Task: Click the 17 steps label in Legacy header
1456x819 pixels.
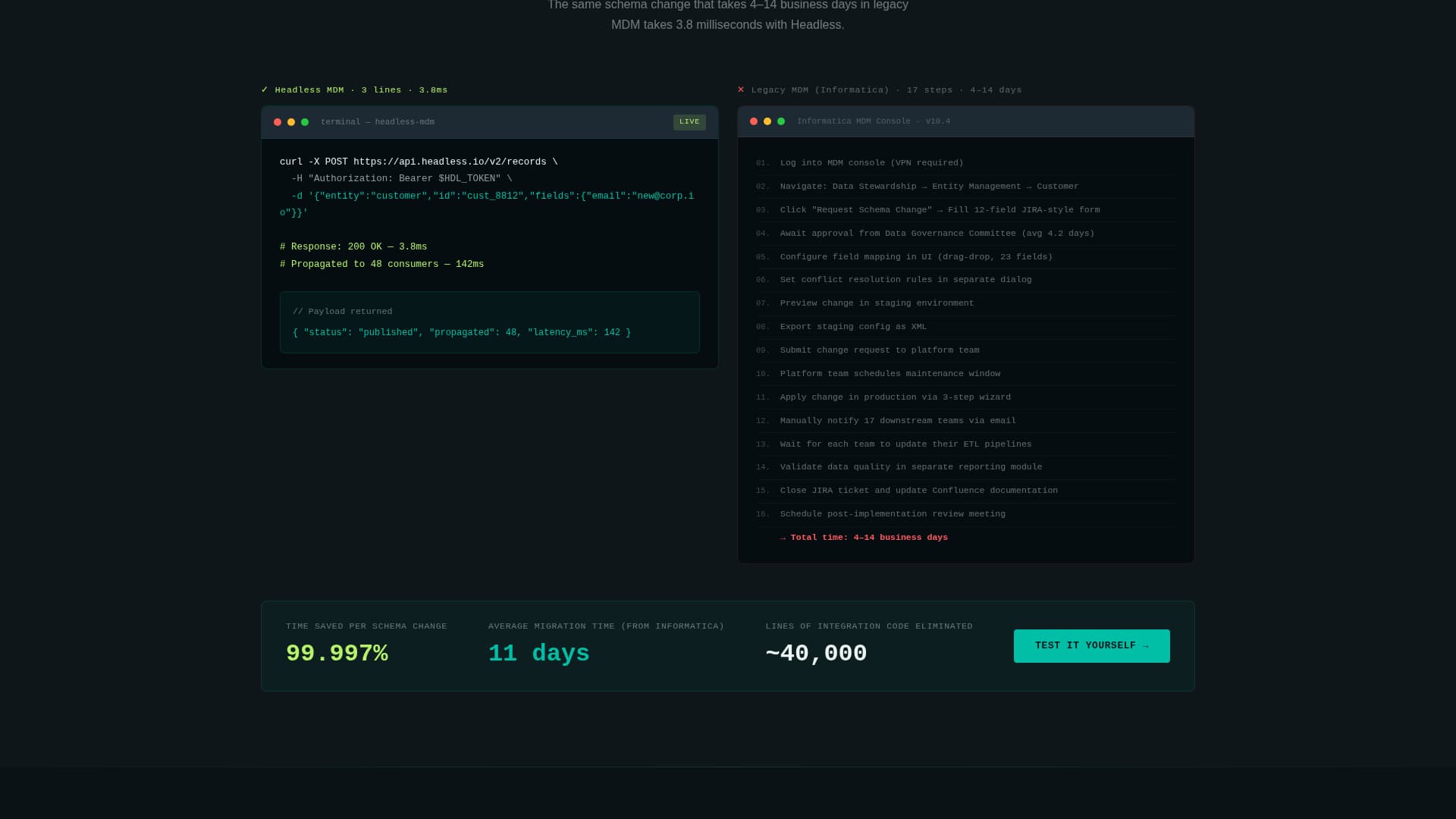Action: [x=929, y=89]
